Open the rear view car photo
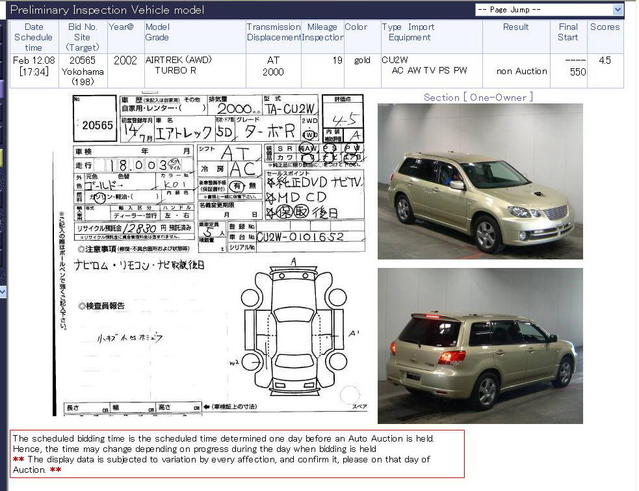 (x=480, y=346)
